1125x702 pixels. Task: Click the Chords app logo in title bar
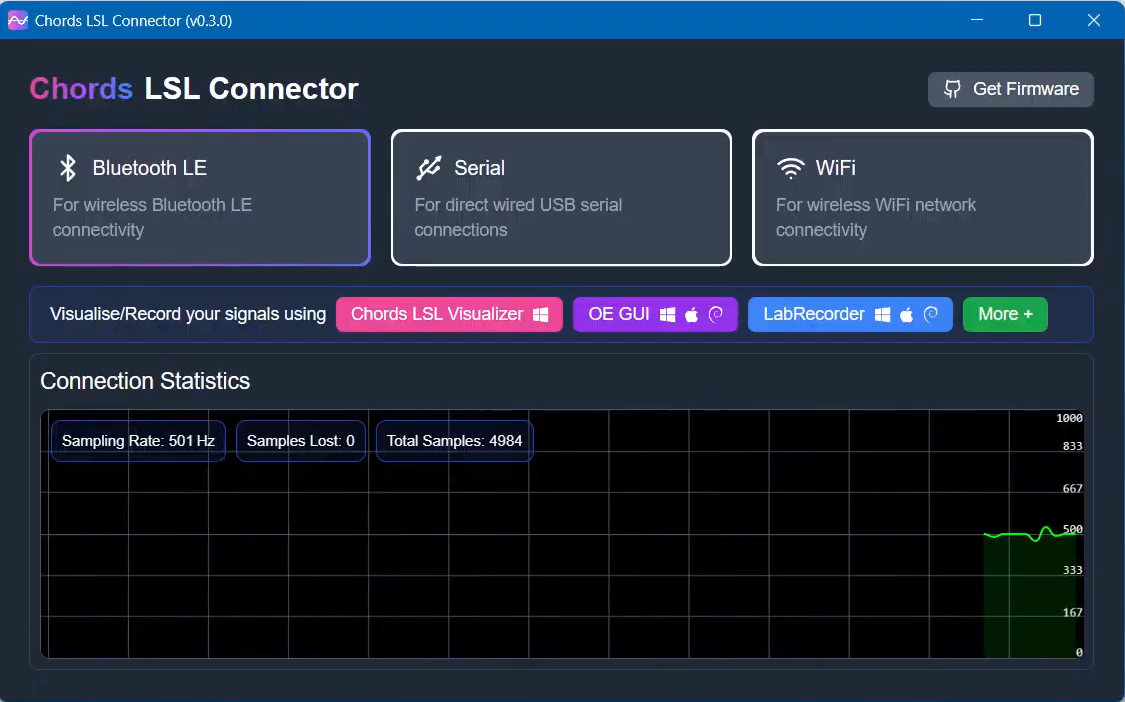coord(17,20)
